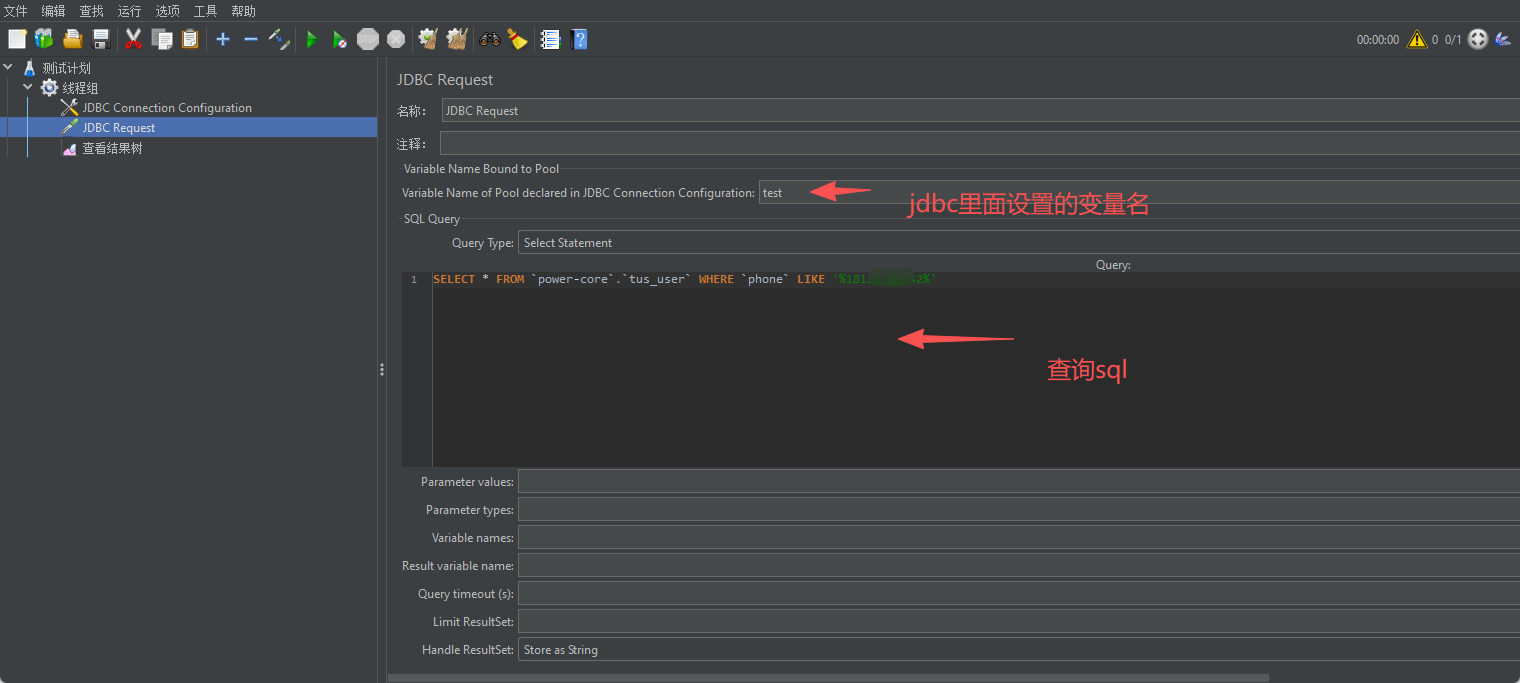Open the Query Type dropdown

tap(1018, 242)
